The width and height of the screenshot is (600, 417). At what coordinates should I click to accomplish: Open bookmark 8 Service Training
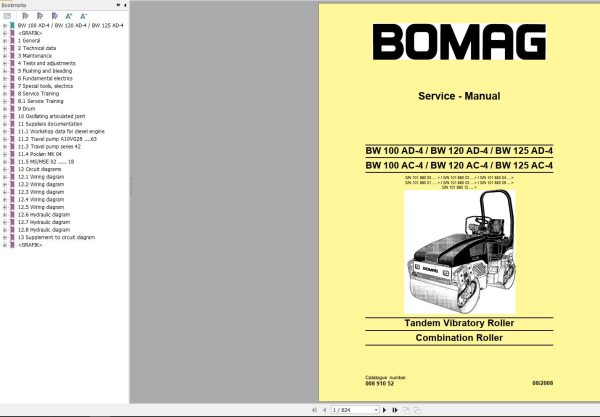[x=38, y=93]
